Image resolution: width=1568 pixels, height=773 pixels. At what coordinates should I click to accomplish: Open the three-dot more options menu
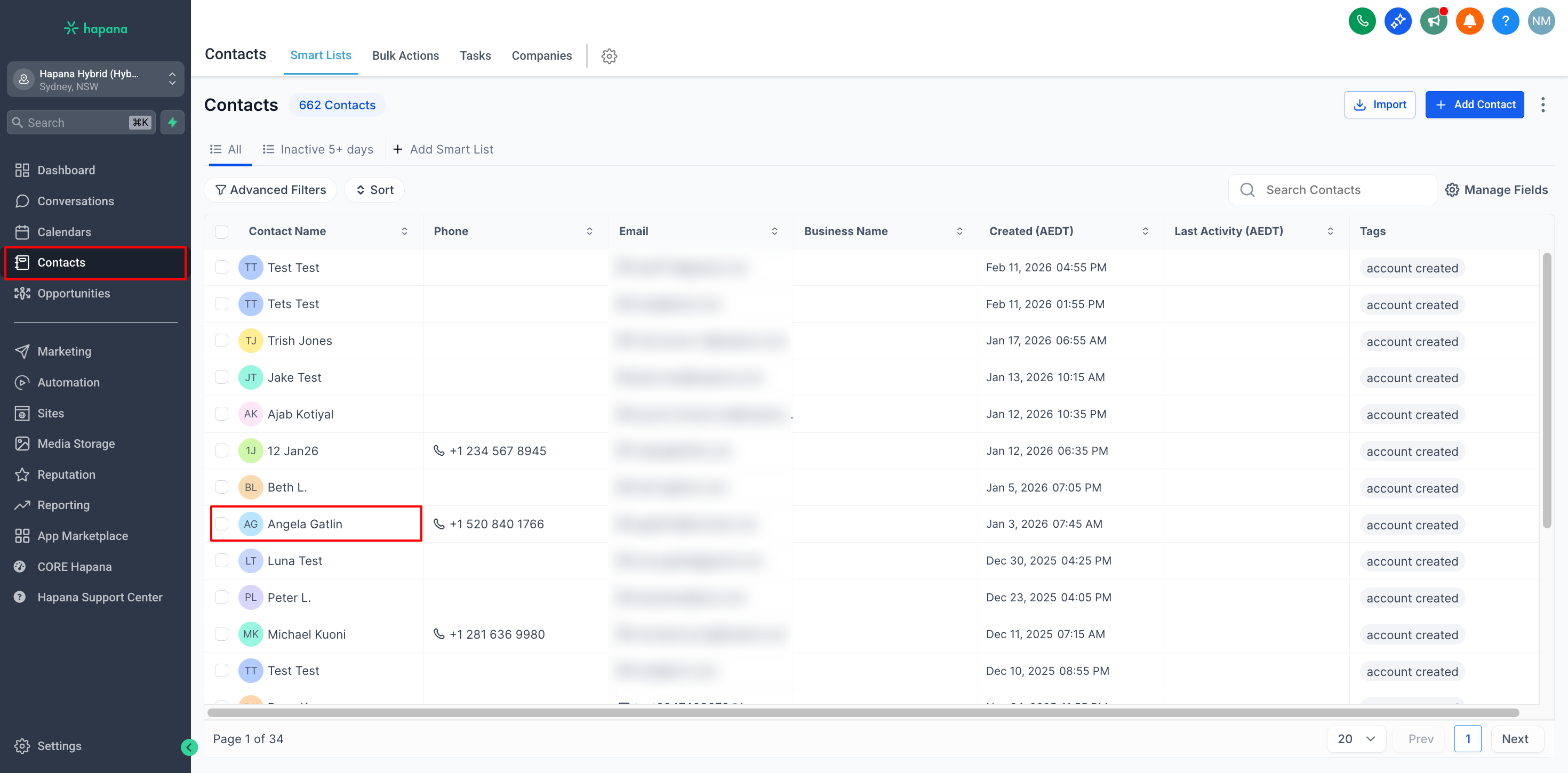point(1542,104)
